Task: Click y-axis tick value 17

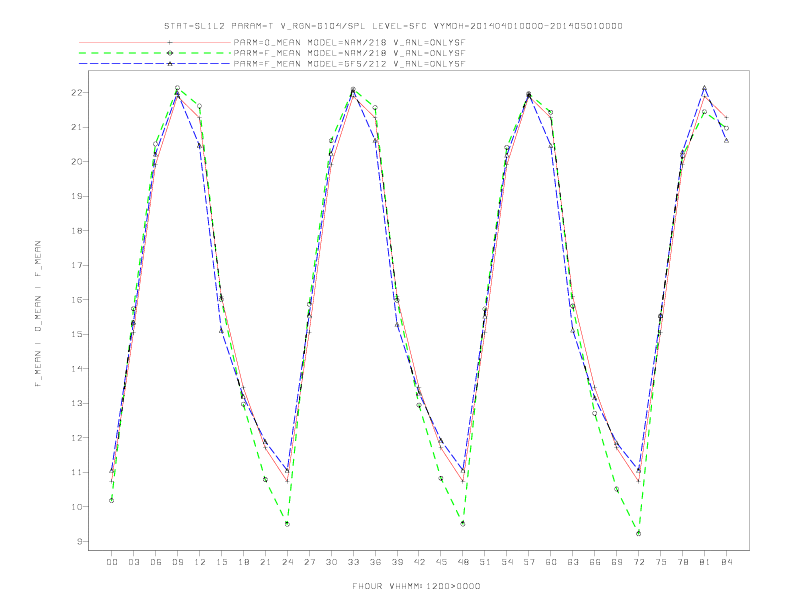Action: (77, 265)
